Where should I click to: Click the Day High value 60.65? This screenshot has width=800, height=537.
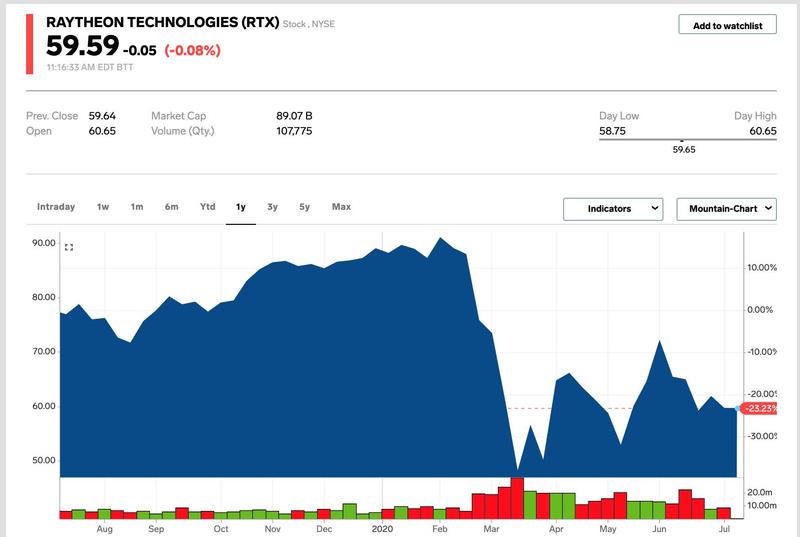pos(763,131)
